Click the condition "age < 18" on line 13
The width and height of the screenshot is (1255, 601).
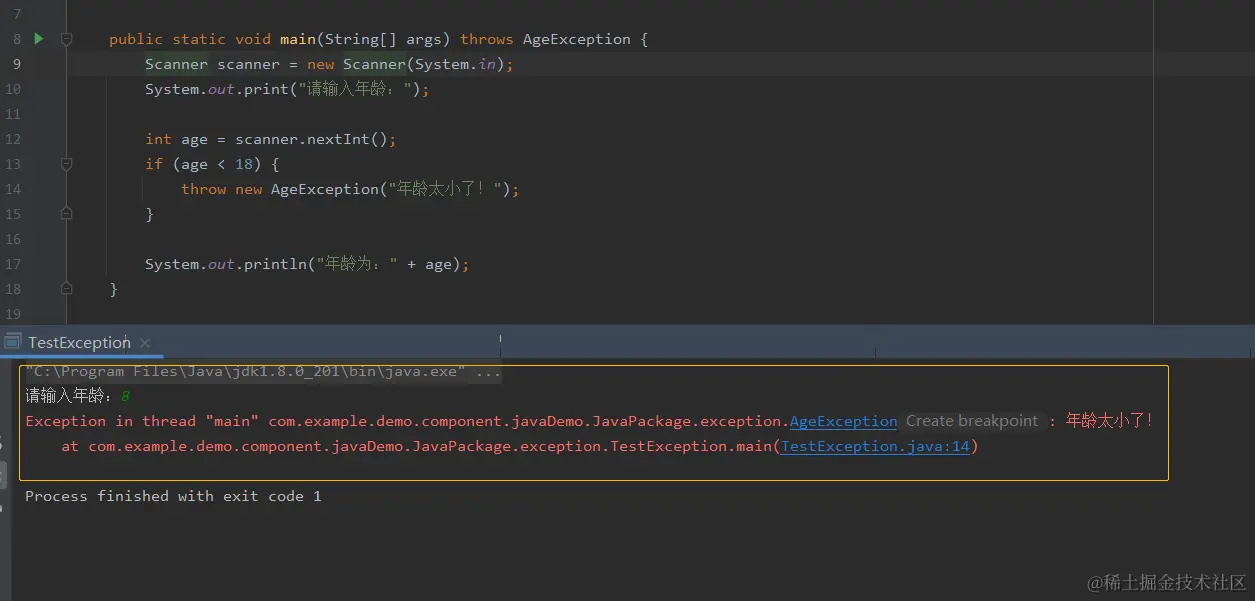[x=217, y=164]
